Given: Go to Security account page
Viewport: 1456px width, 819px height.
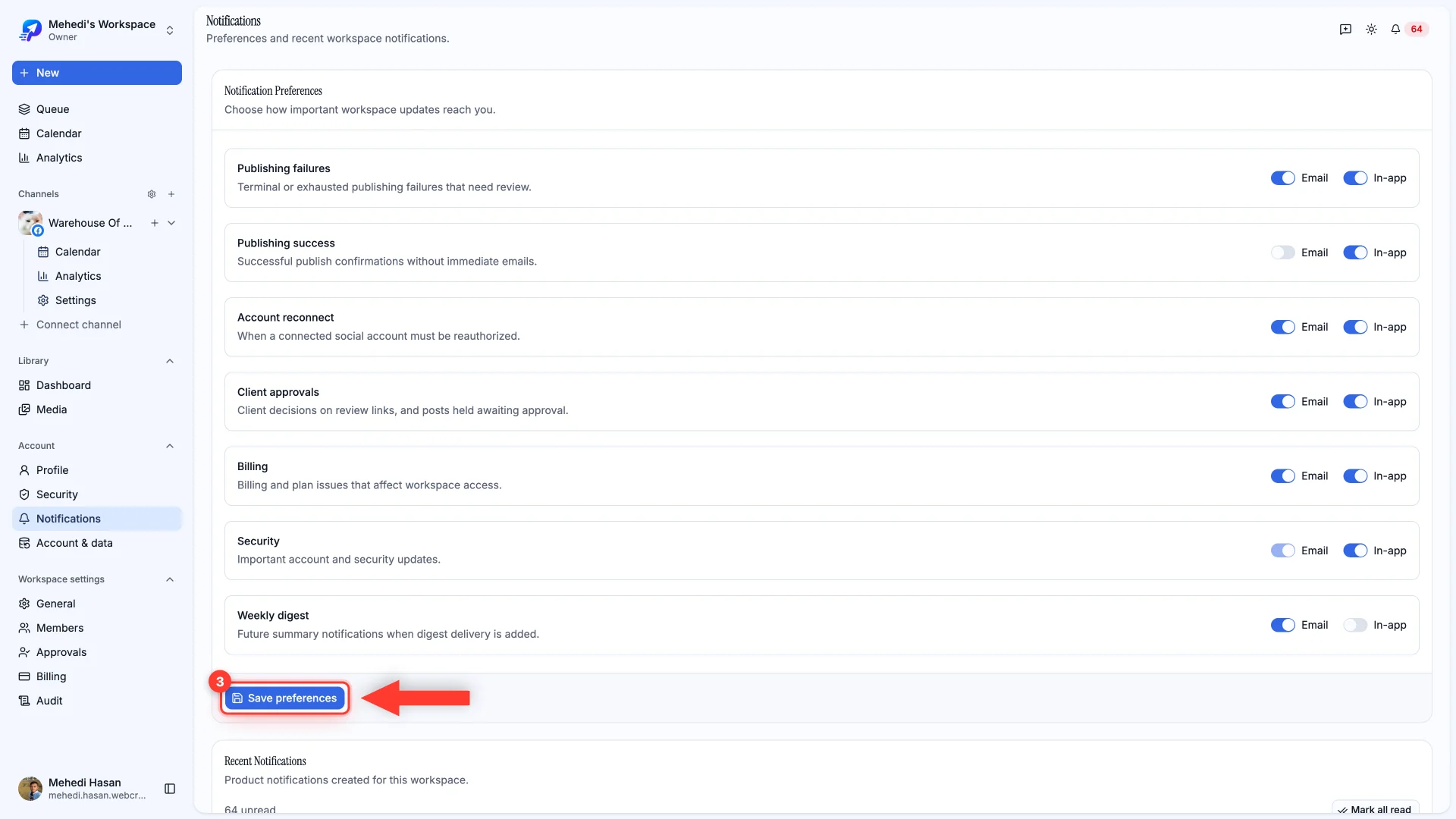Looking at the screenshot, I should coord(97,494).
